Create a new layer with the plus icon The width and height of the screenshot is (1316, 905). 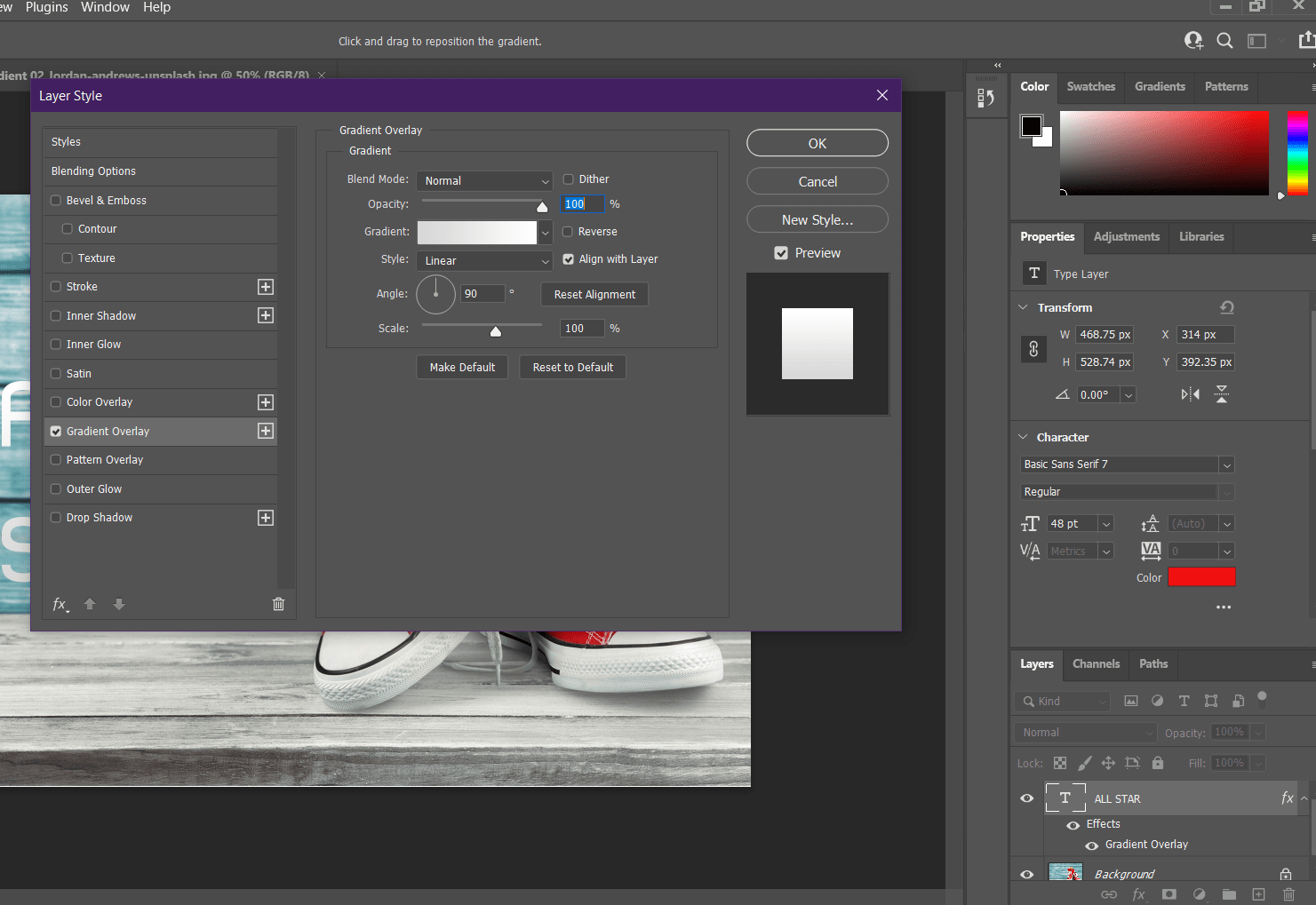[x=1258, y=894]
